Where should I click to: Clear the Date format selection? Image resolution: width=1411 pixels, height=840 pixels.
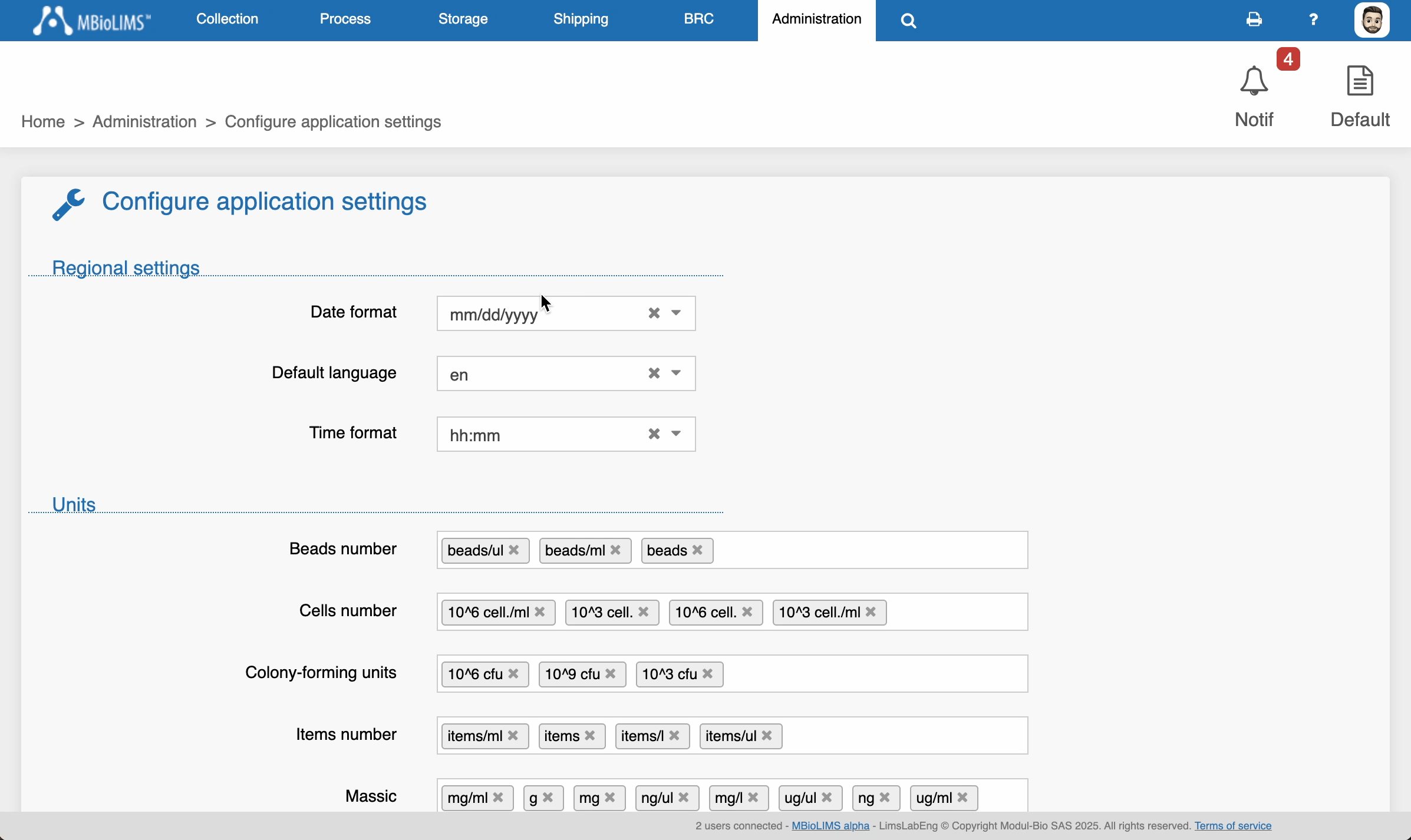[x=654, y=313]
